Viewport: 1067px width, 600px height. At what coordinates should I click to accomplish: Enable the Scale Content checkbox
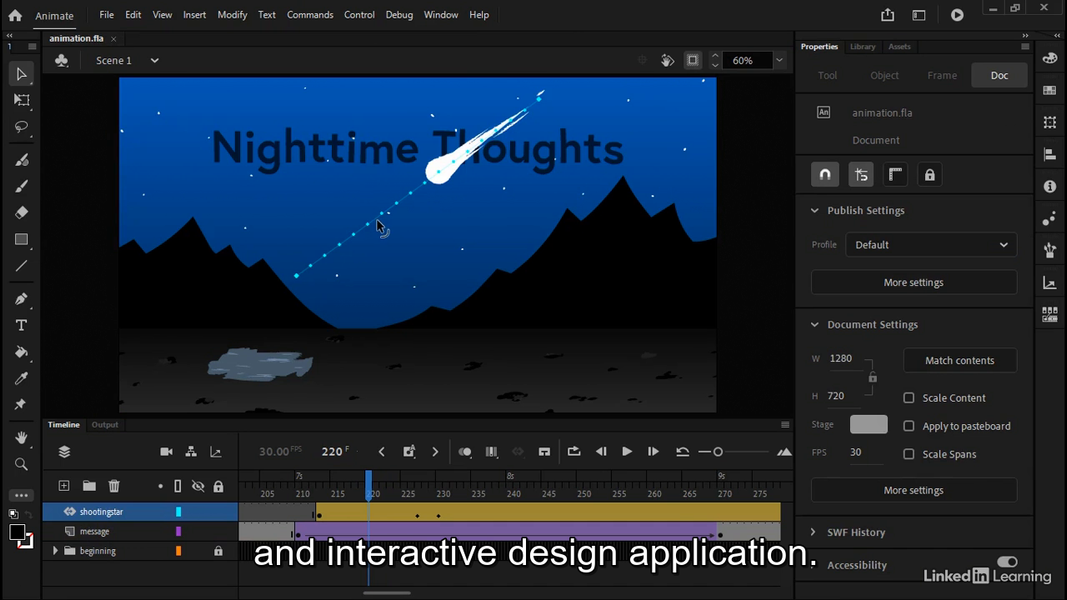[908, 397]
